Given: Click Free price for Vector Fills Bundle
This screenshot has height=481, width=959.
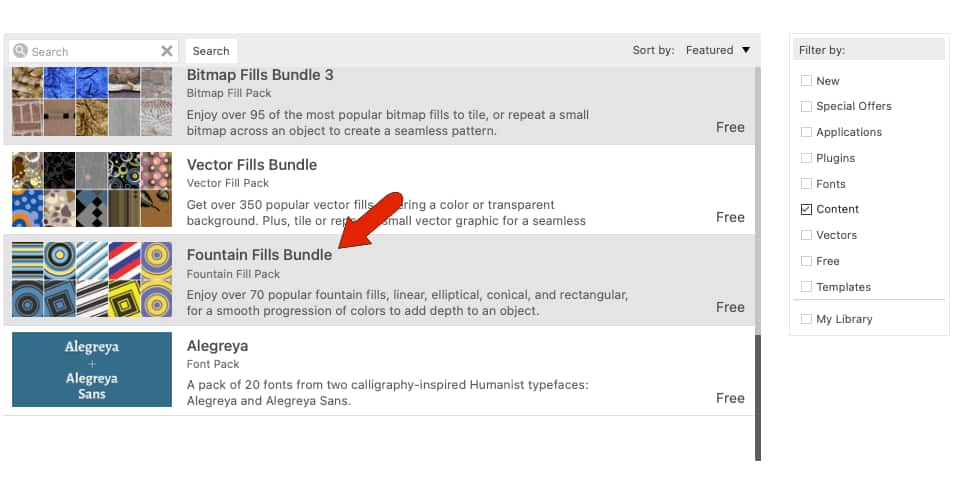Looking at the screenshot, I should 730,217.
